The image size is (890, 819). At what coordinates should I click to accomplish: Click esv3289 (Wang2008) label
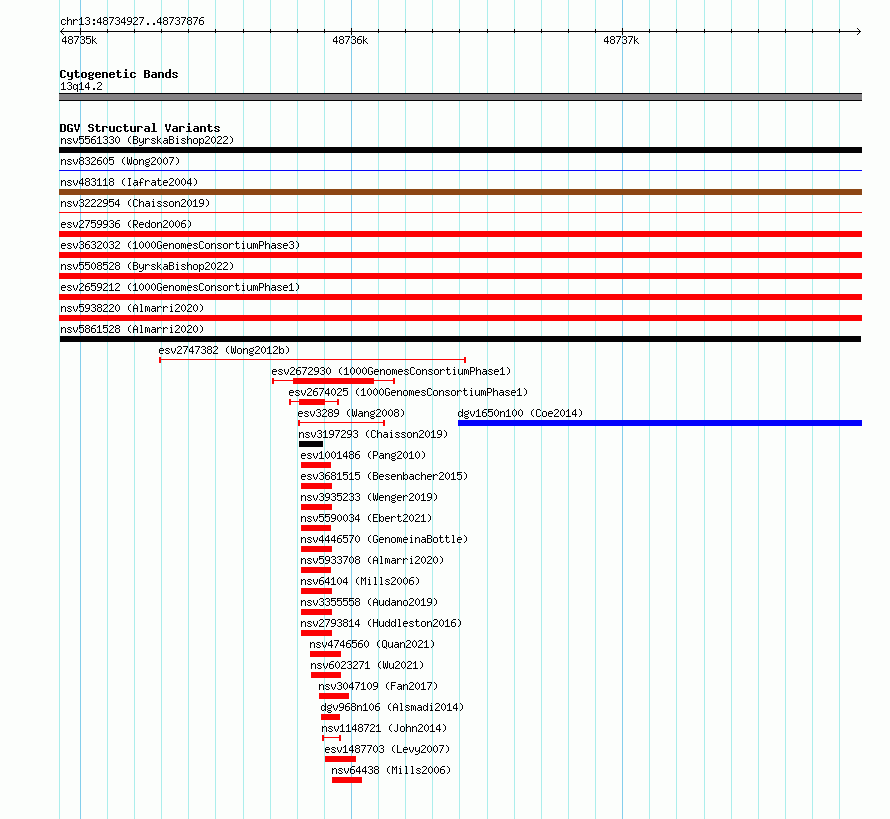pyautogui.click(x=351, y=413)
